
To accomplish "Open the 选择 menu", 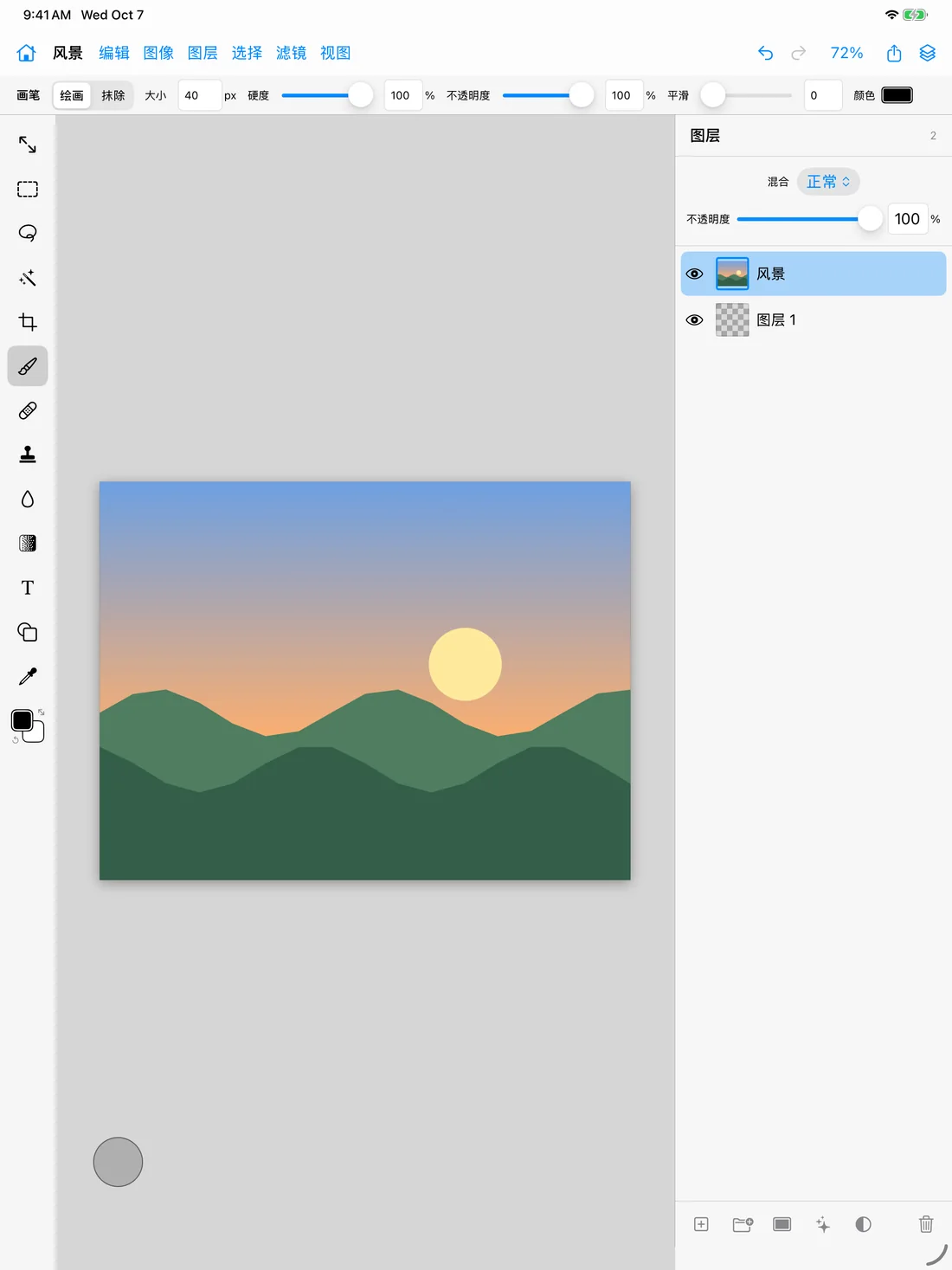I will (247, 53).
